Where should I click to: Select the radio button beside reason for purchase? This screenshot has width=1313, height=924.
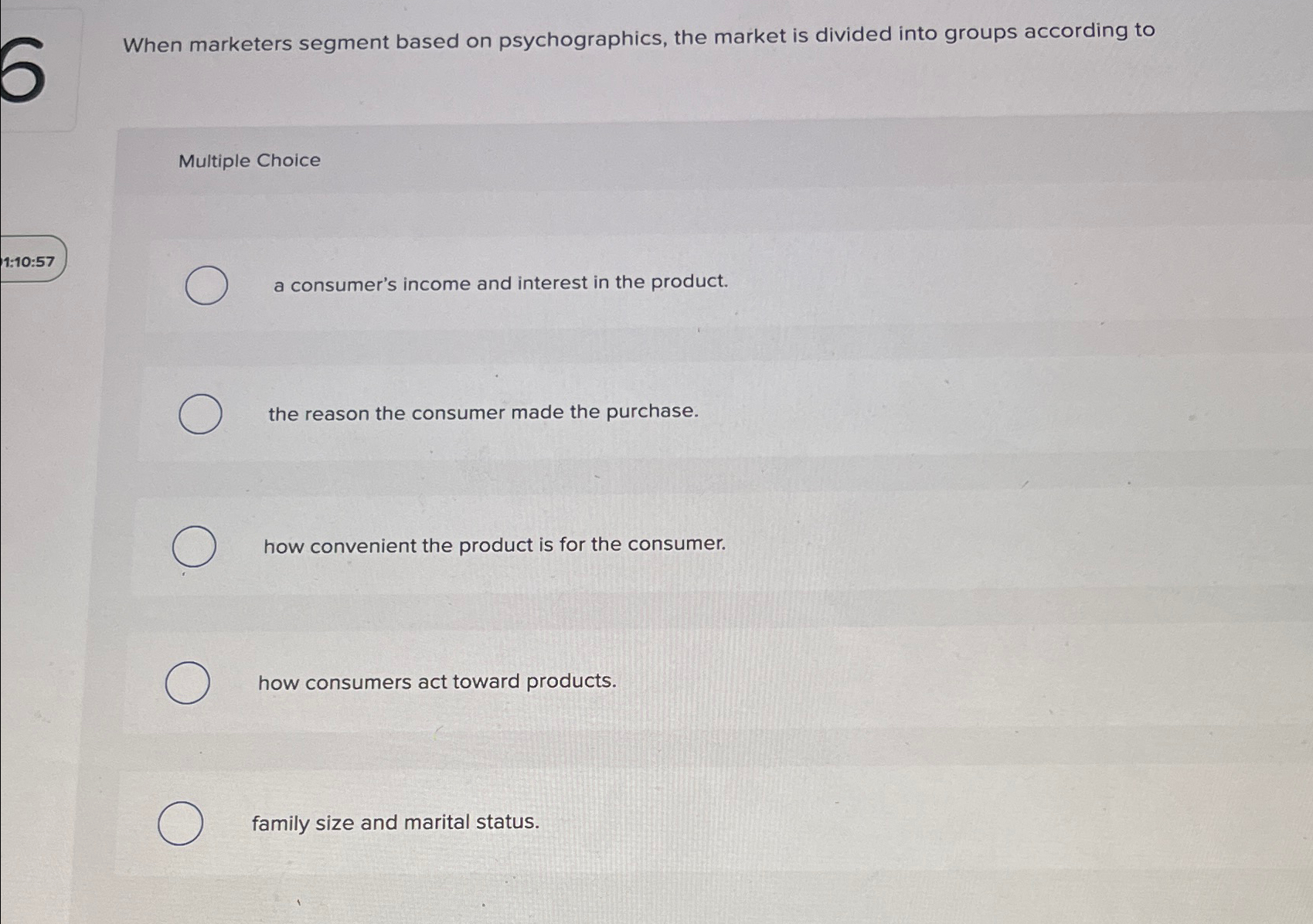[199, 414]
